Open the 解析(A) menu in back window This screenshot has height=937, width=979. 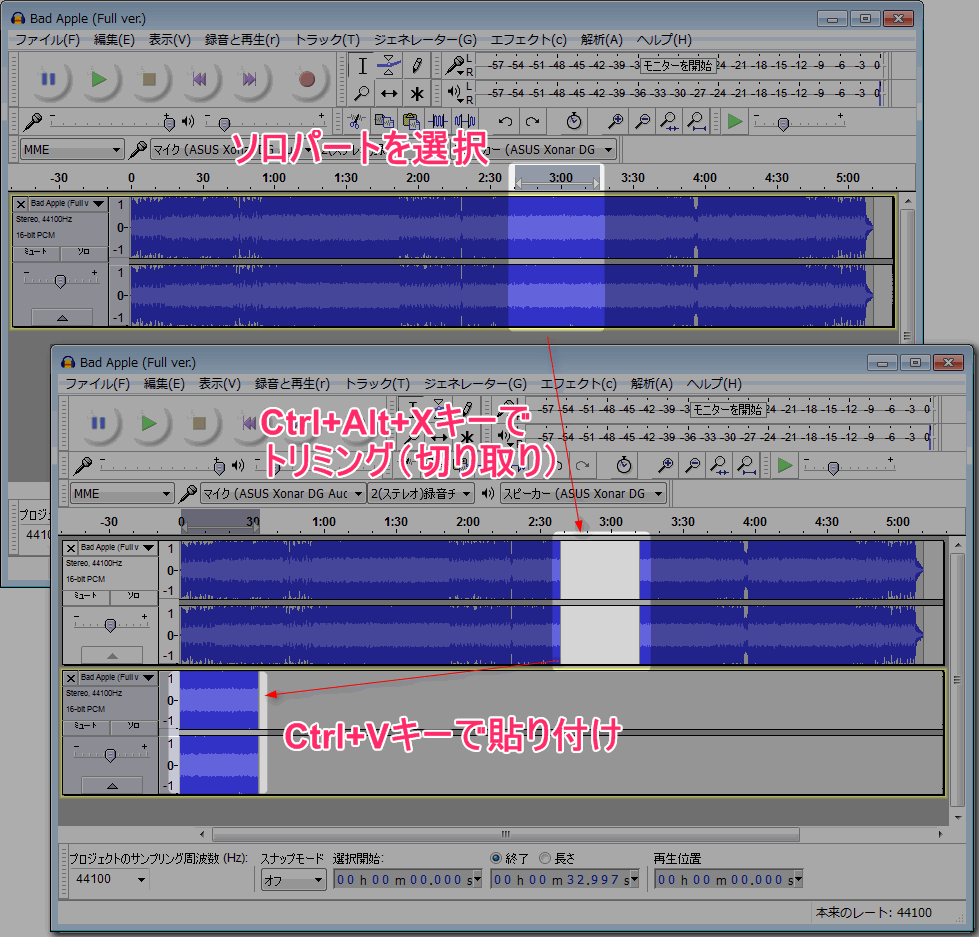coord(602,39)
